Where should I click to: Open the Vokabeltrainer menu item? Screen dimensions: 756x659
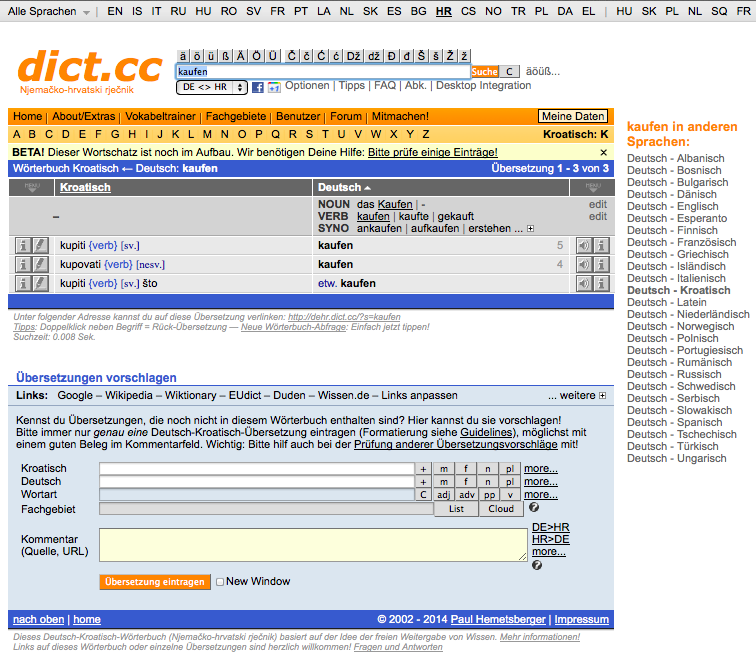point(160,116)
